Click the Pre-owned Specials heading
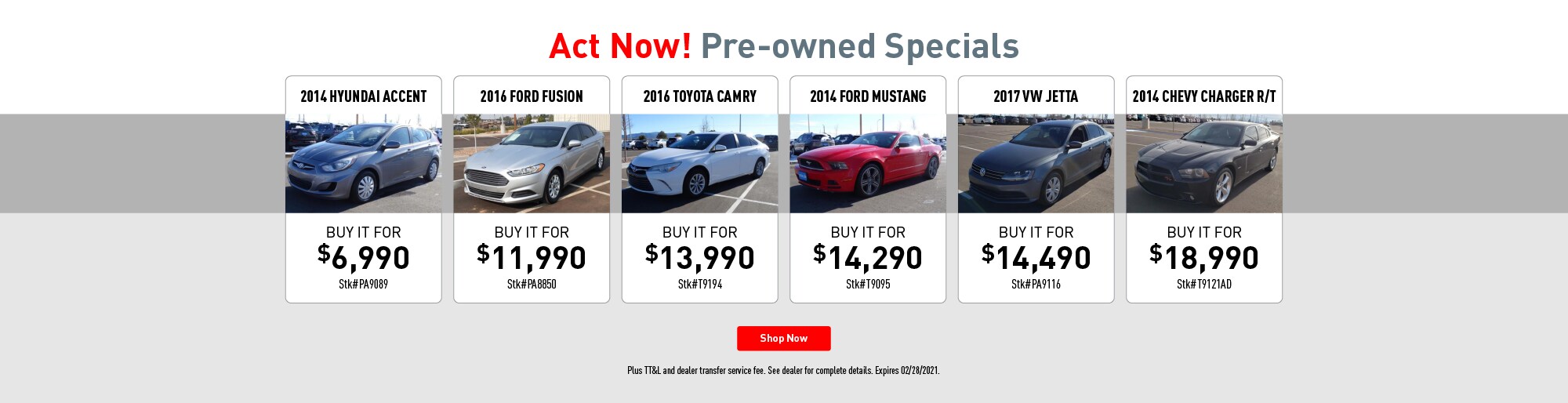1568x403 pixels. (859, 46)
